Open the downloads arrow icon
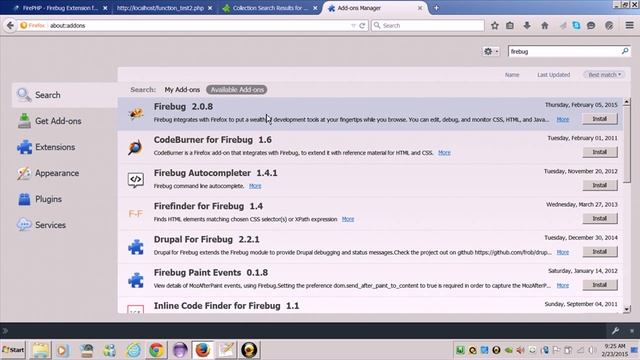 click(x=527, y=25)
